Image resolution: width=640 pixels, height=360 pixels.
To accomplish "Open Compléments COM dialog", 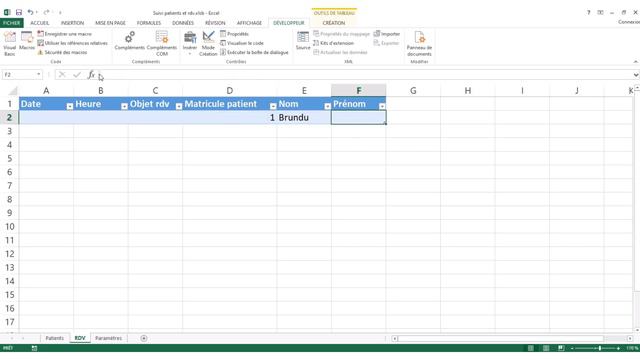I will pos(162,43).
